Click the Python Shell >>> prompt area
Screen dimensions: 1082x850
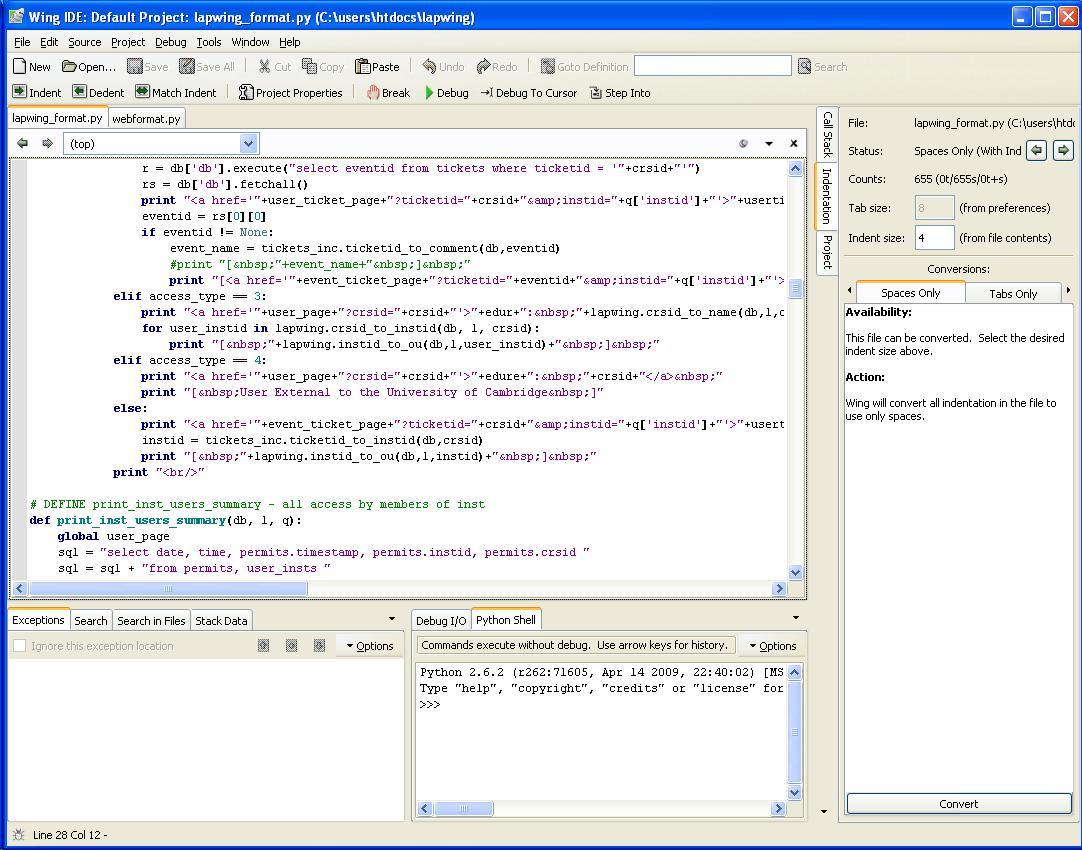429,704
